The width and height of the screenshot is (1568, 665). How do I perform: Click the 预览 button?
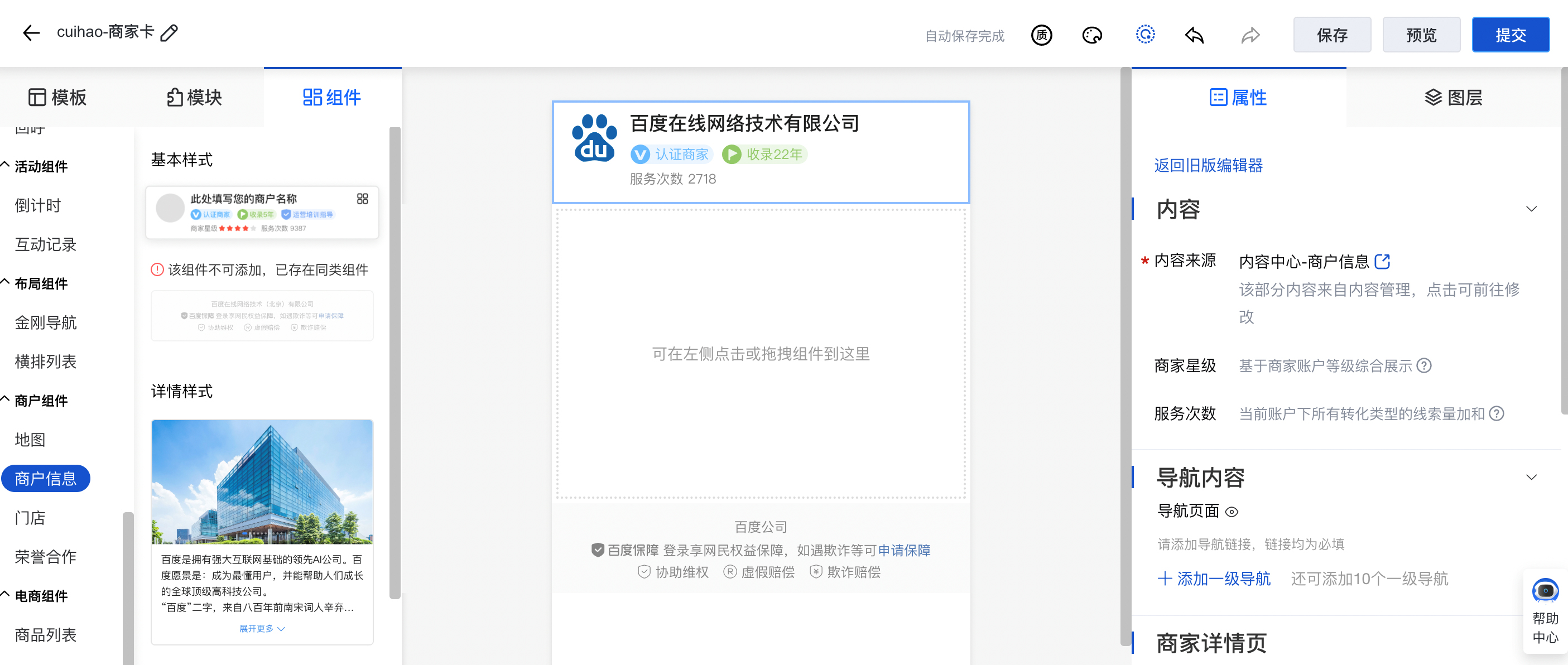1421,35
